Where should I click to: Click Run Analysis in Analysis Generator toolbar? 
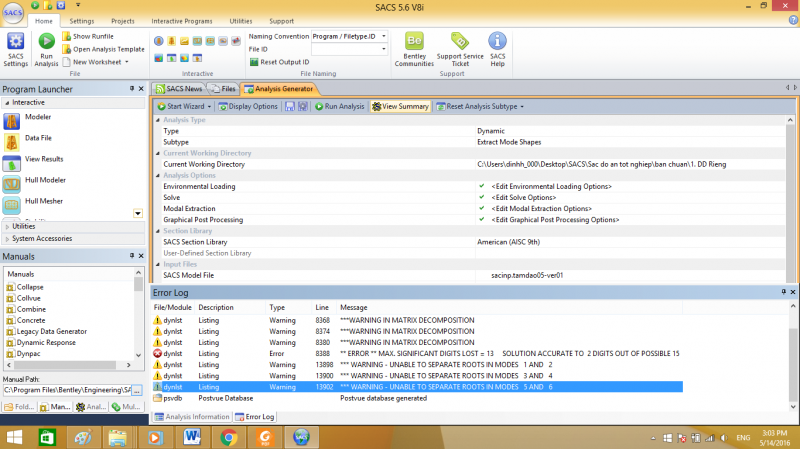[339, 106]
